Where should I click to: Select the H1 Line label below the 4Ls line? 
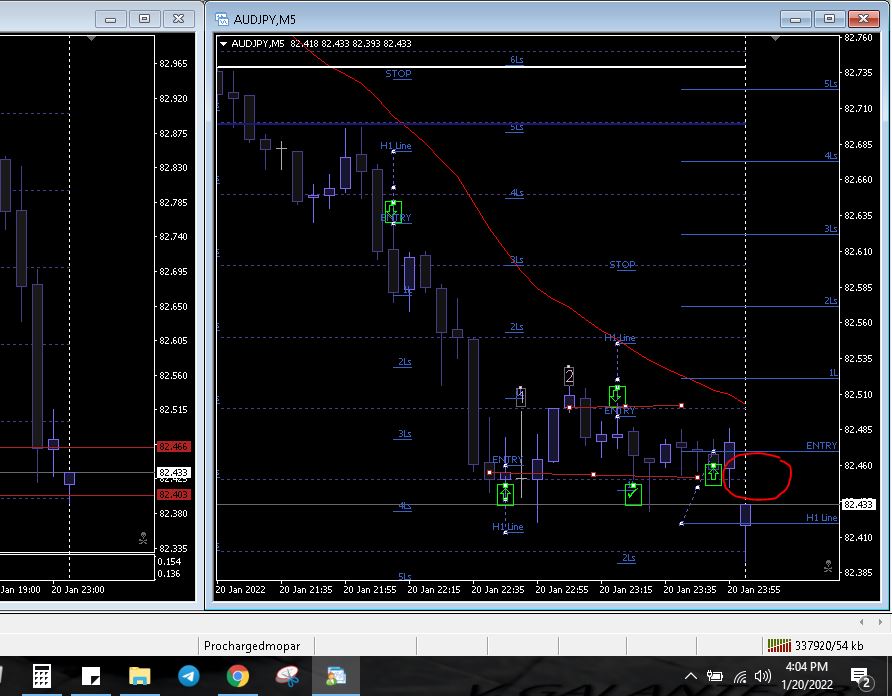point(507,526)
